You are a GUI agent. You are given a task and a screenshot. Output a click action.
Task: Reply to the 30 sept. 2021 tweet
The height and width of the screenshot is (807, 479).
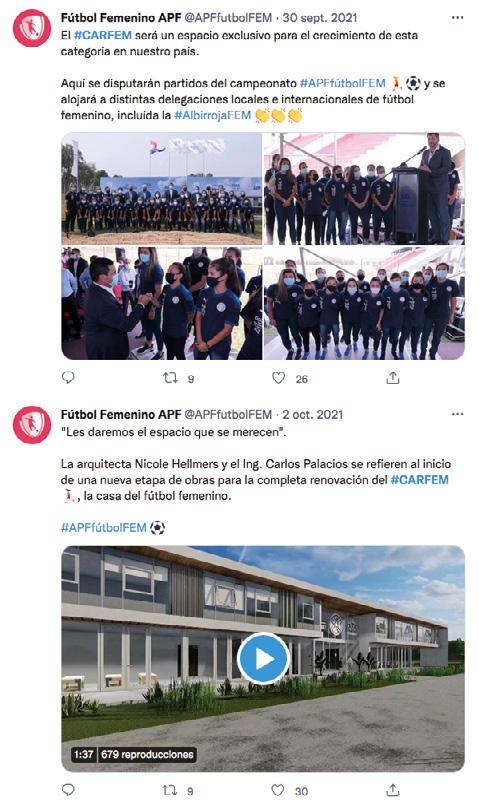tap(68, 378)
